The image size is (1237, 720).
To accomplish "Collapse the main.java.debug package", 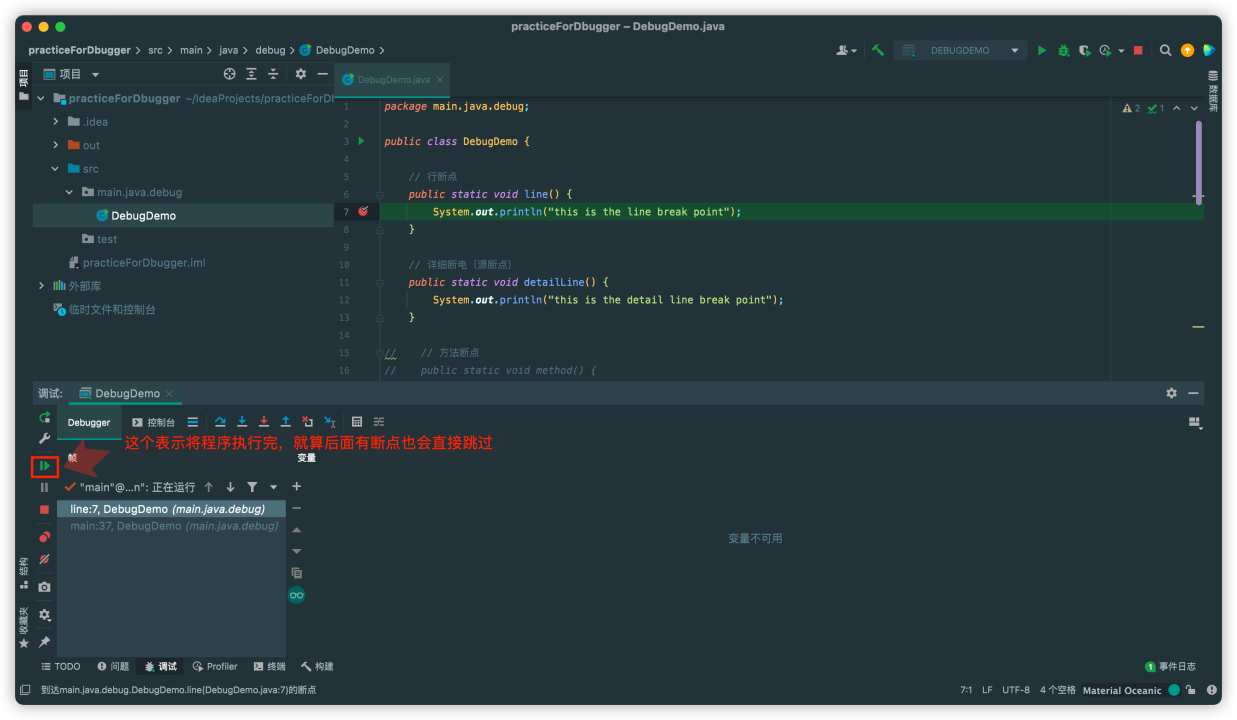I will click(69, 192).
